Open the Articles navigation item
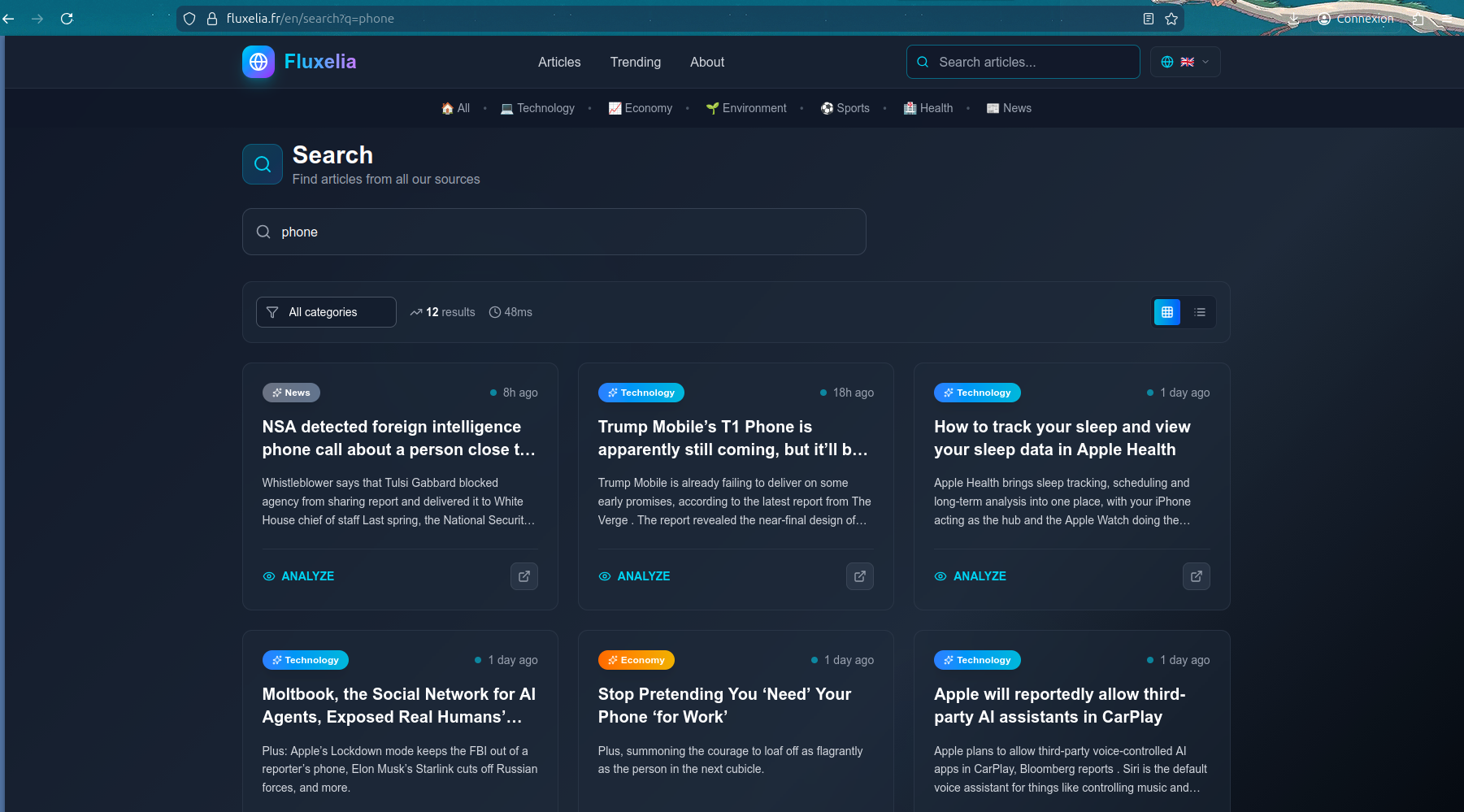 [559, 62]
